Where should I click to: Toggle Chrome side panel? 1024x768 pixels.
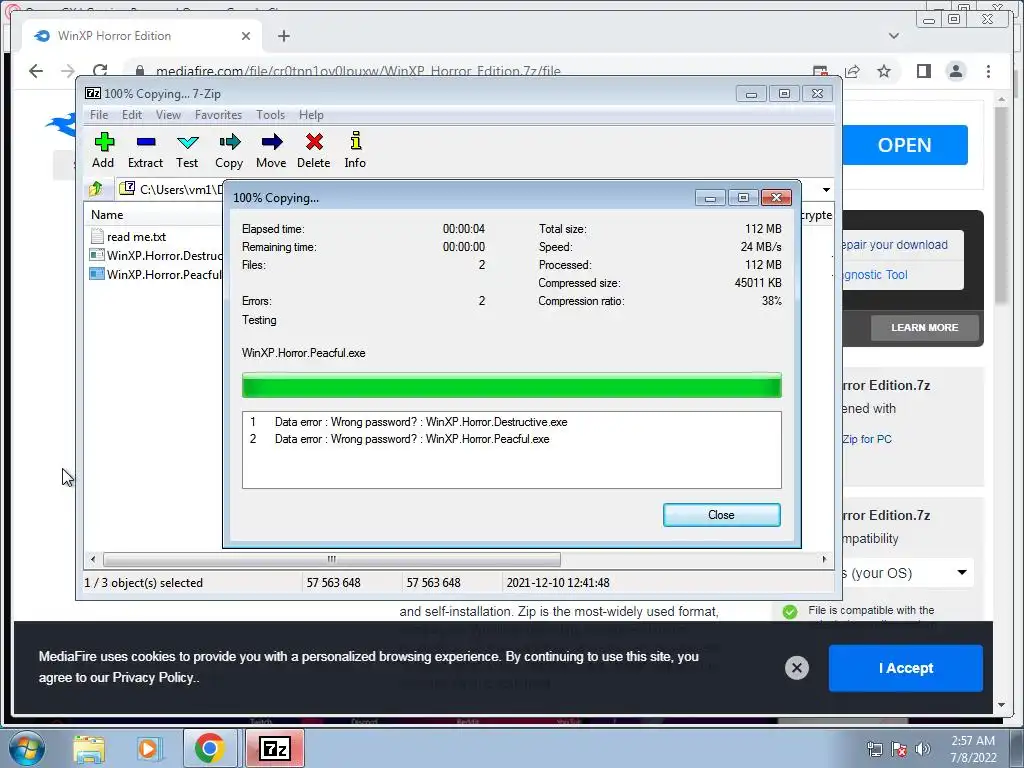(x=923, y=71)
